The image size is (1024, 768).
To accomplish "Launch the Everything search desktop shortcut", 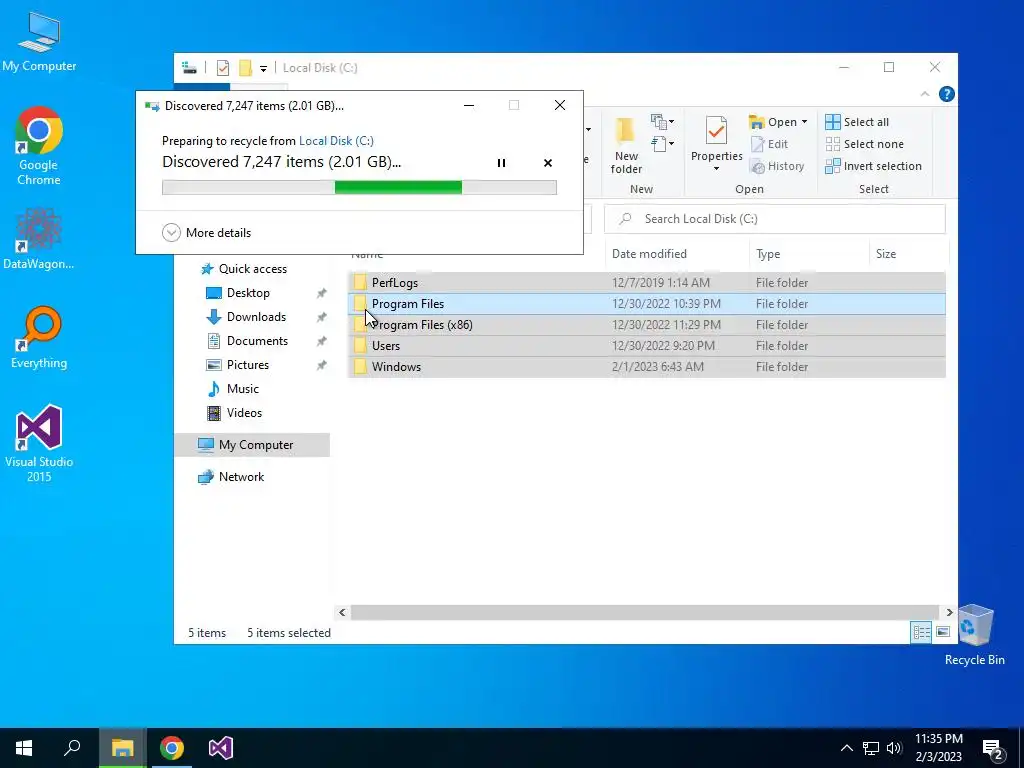I will pos(39,338).
